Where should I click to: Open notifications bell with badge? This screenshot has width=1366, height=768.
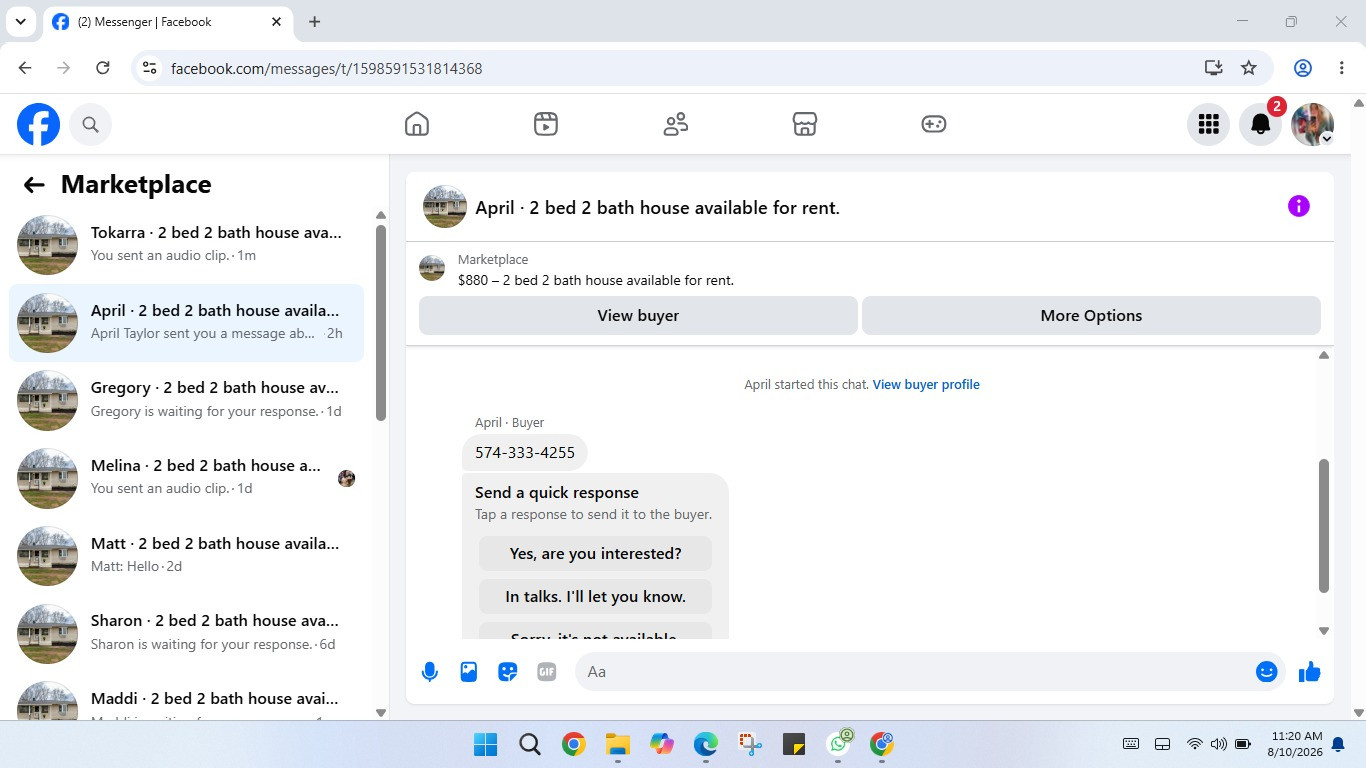pyautogui.click(x=1261, y=124)
